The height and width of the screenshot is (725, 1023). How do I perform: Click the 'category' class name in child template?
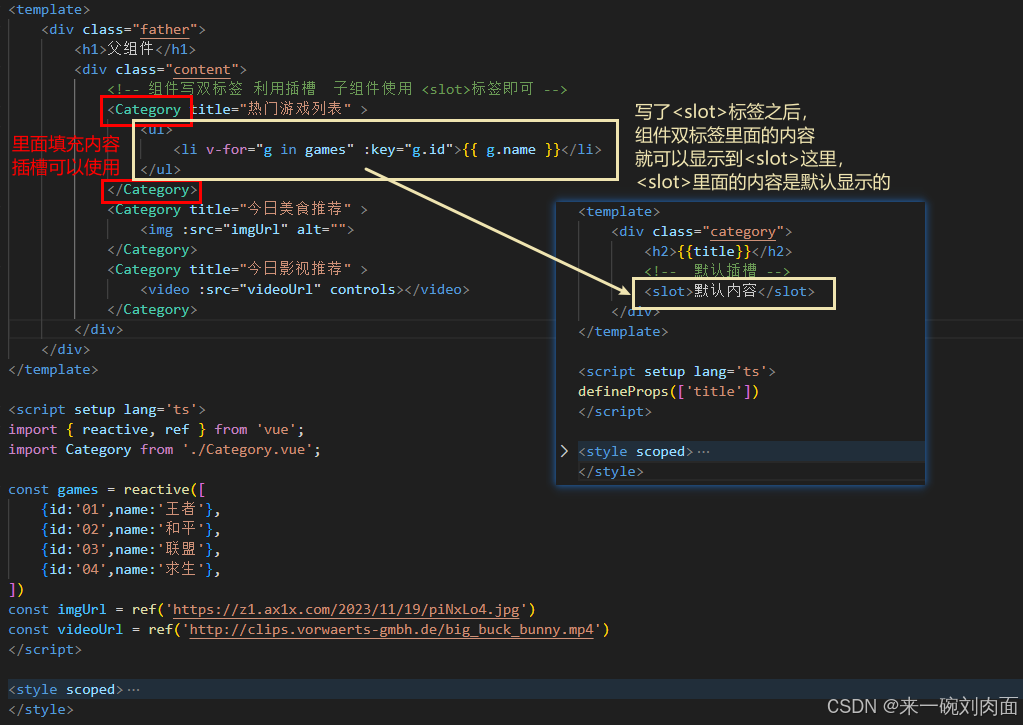point(742,232)
